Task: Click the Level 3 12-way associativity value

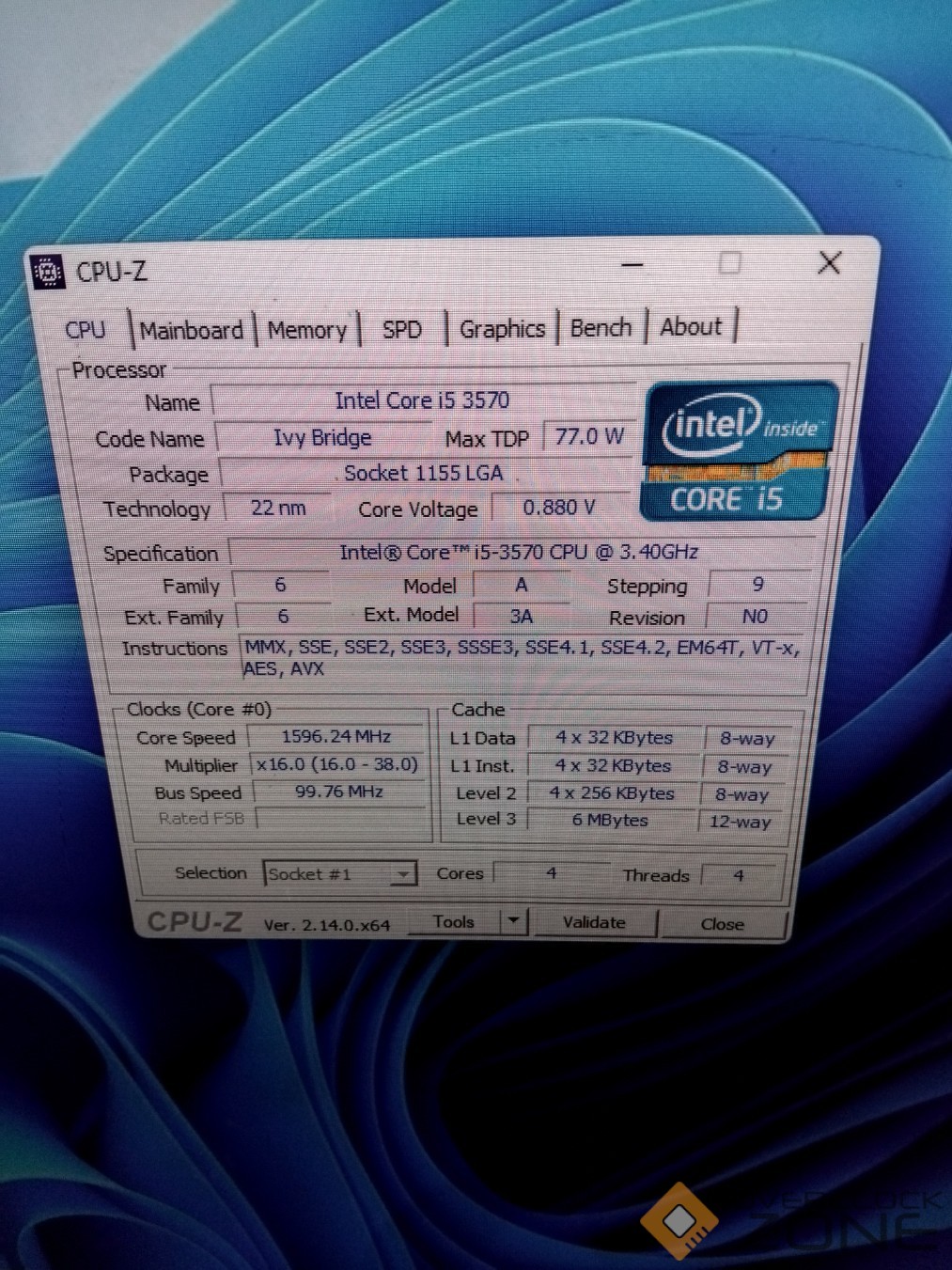Action: click(740, 823)
